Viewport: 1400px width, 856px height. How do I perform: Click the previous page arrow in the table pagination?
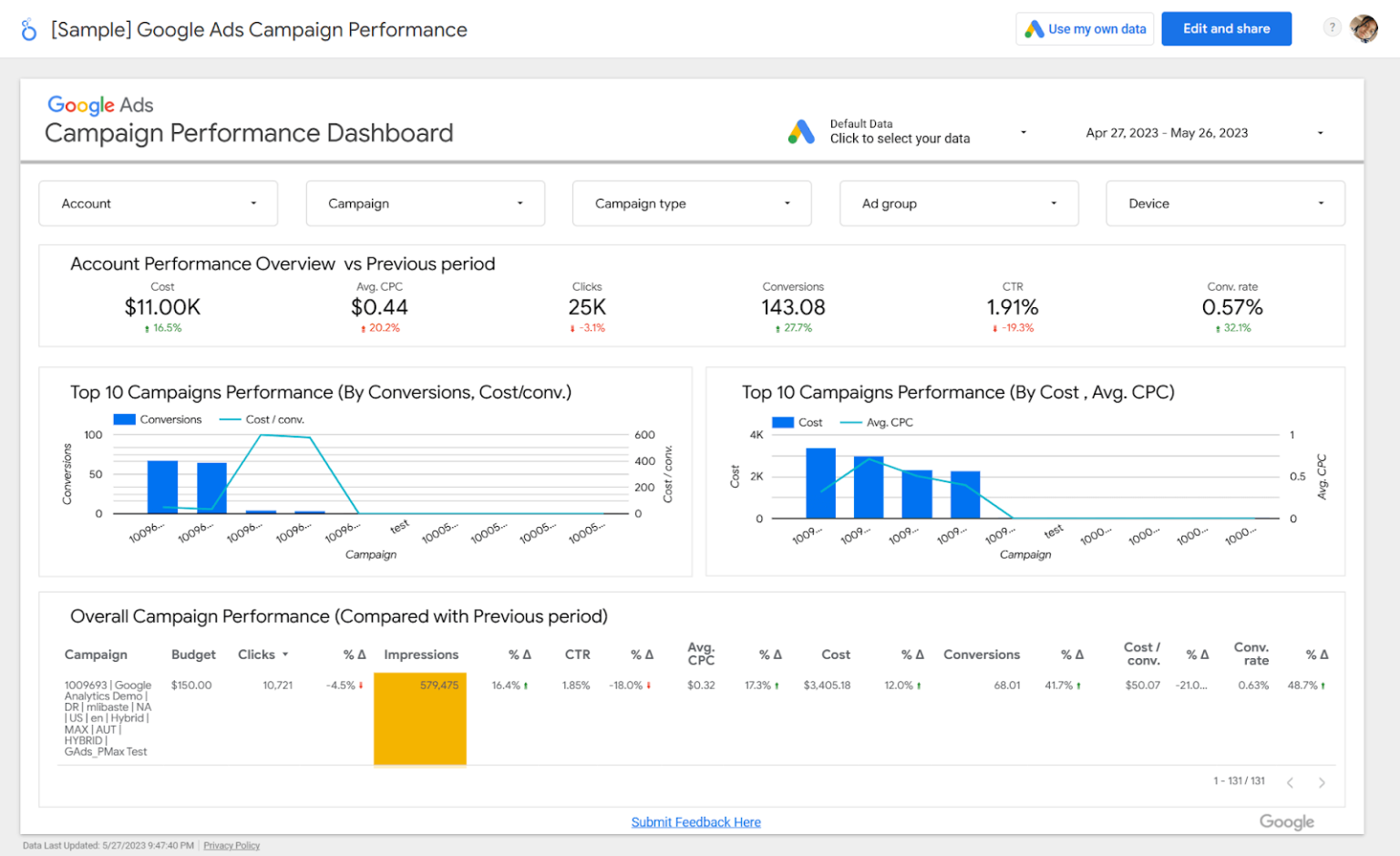1291,781
